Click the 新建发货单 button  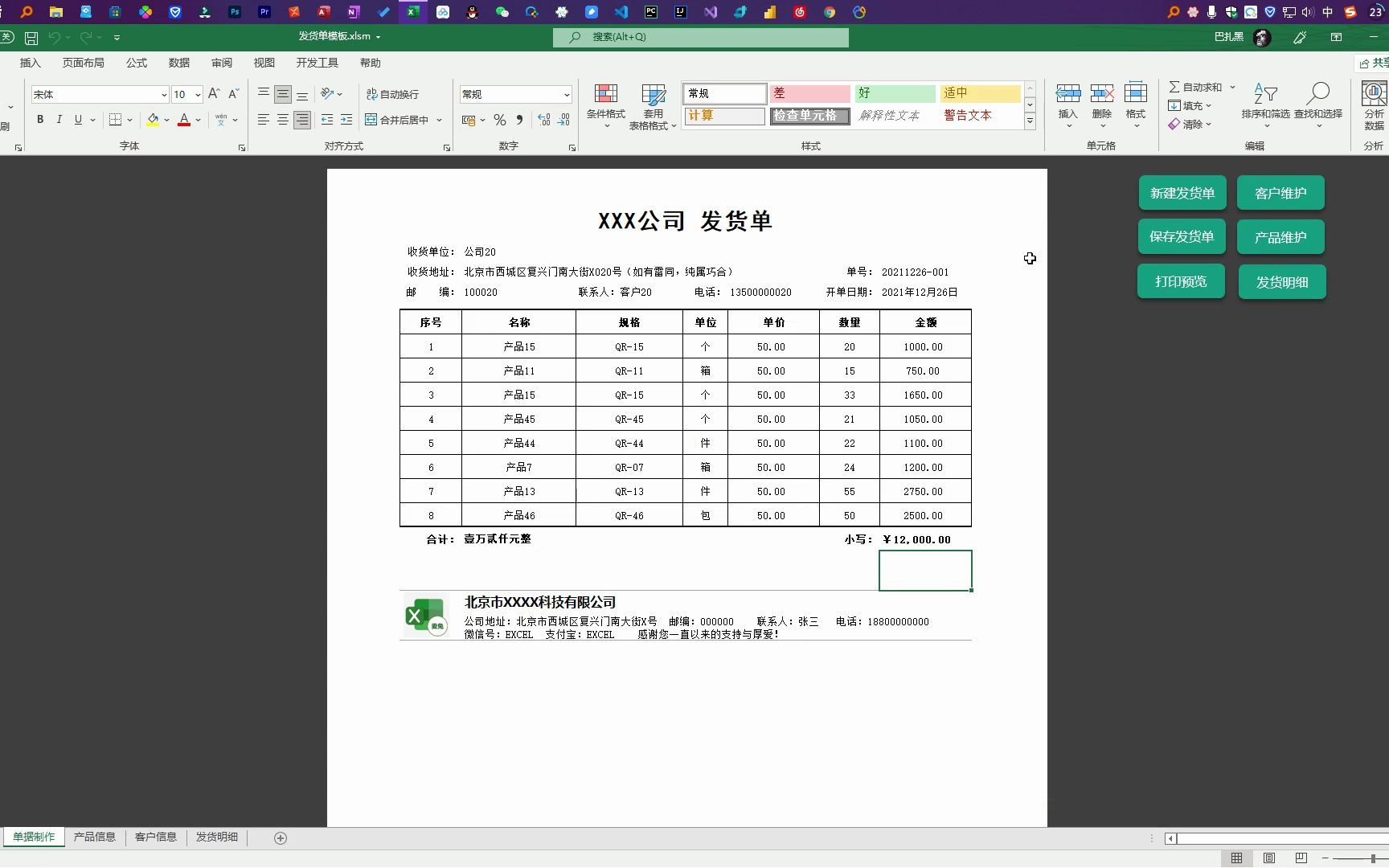point(1182,193)
